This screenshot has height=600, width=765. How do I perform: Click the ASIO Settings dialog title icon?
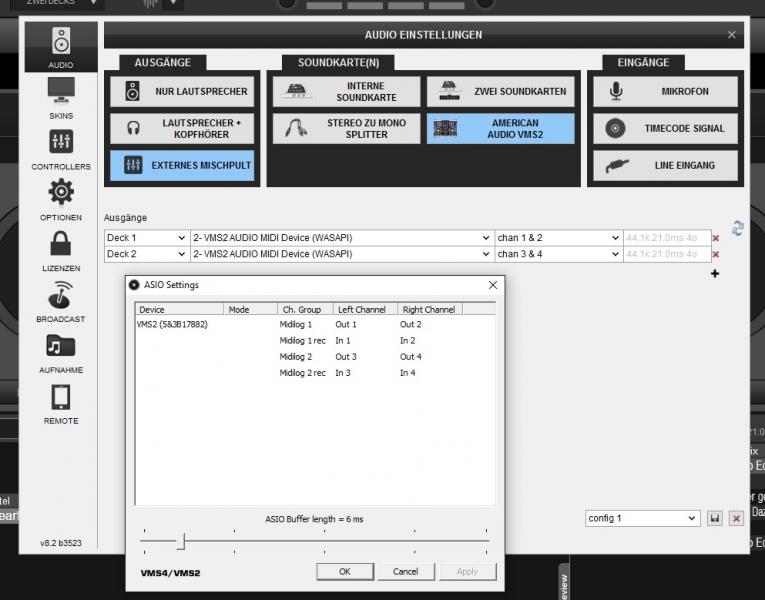tap(134, 285)
